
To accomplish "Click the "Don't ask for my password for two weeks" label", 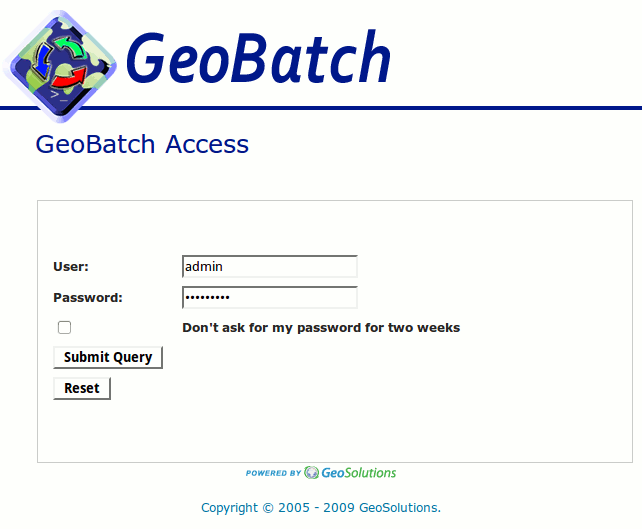I will (x=321, y=328).
